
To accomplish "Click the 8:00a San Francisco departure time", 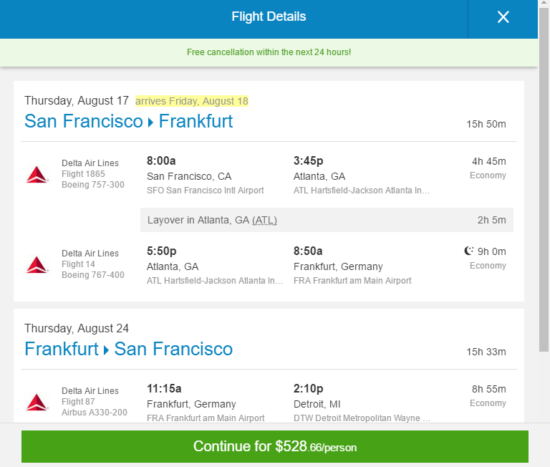I will [x=161, y=161].
